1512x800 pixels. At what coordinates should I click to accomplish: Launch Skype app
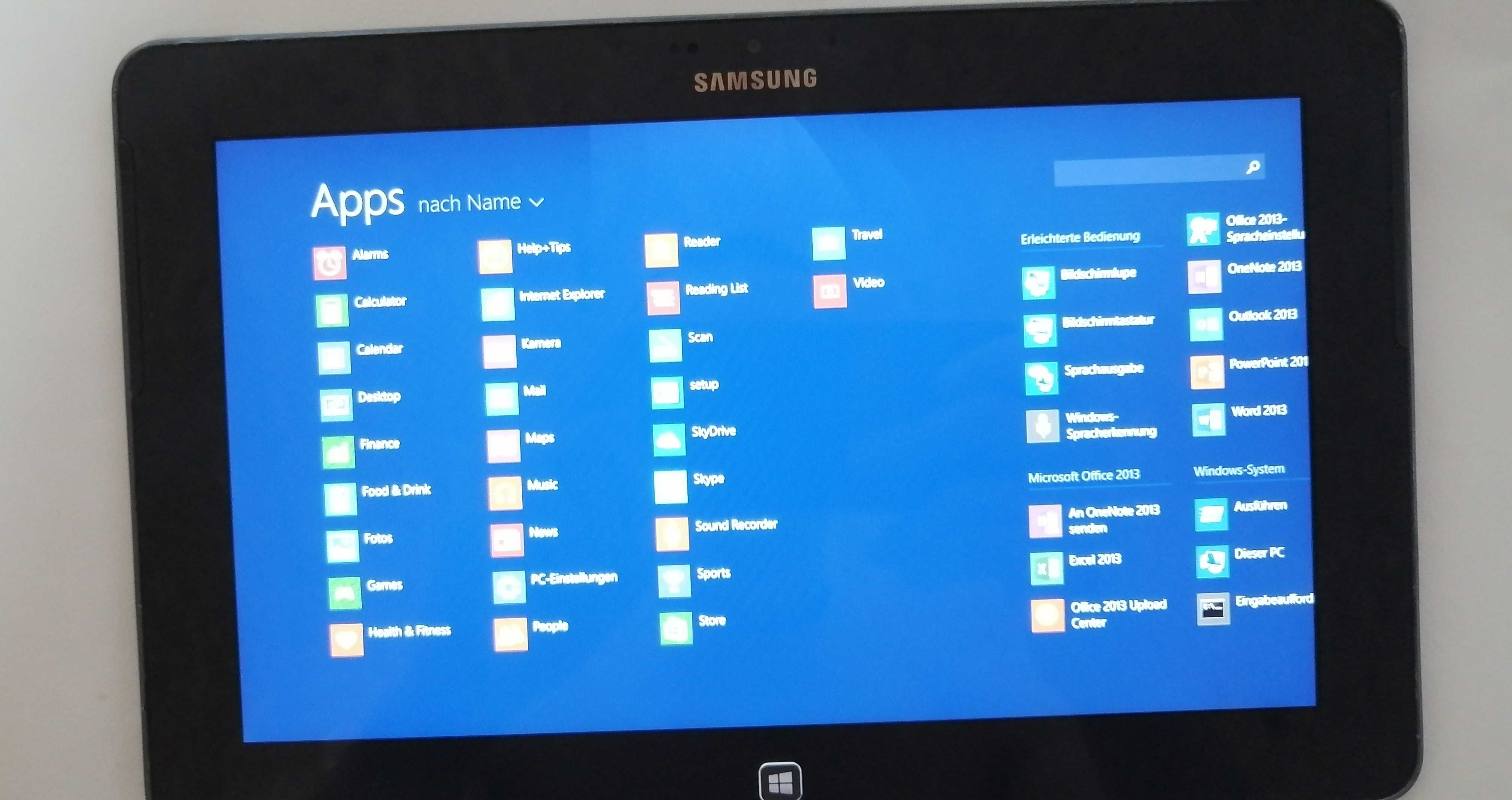pyautogui.click(x=670, y=480)
